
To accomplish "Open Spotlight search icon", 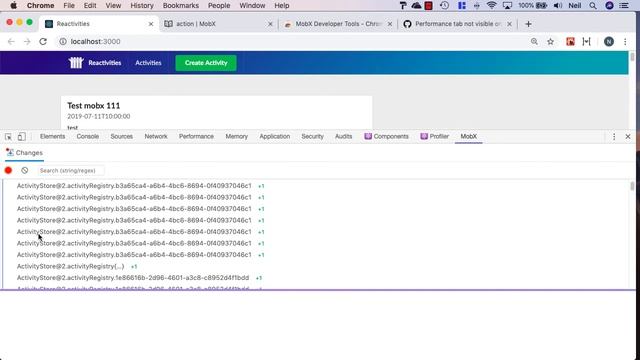I will [593, 6].
